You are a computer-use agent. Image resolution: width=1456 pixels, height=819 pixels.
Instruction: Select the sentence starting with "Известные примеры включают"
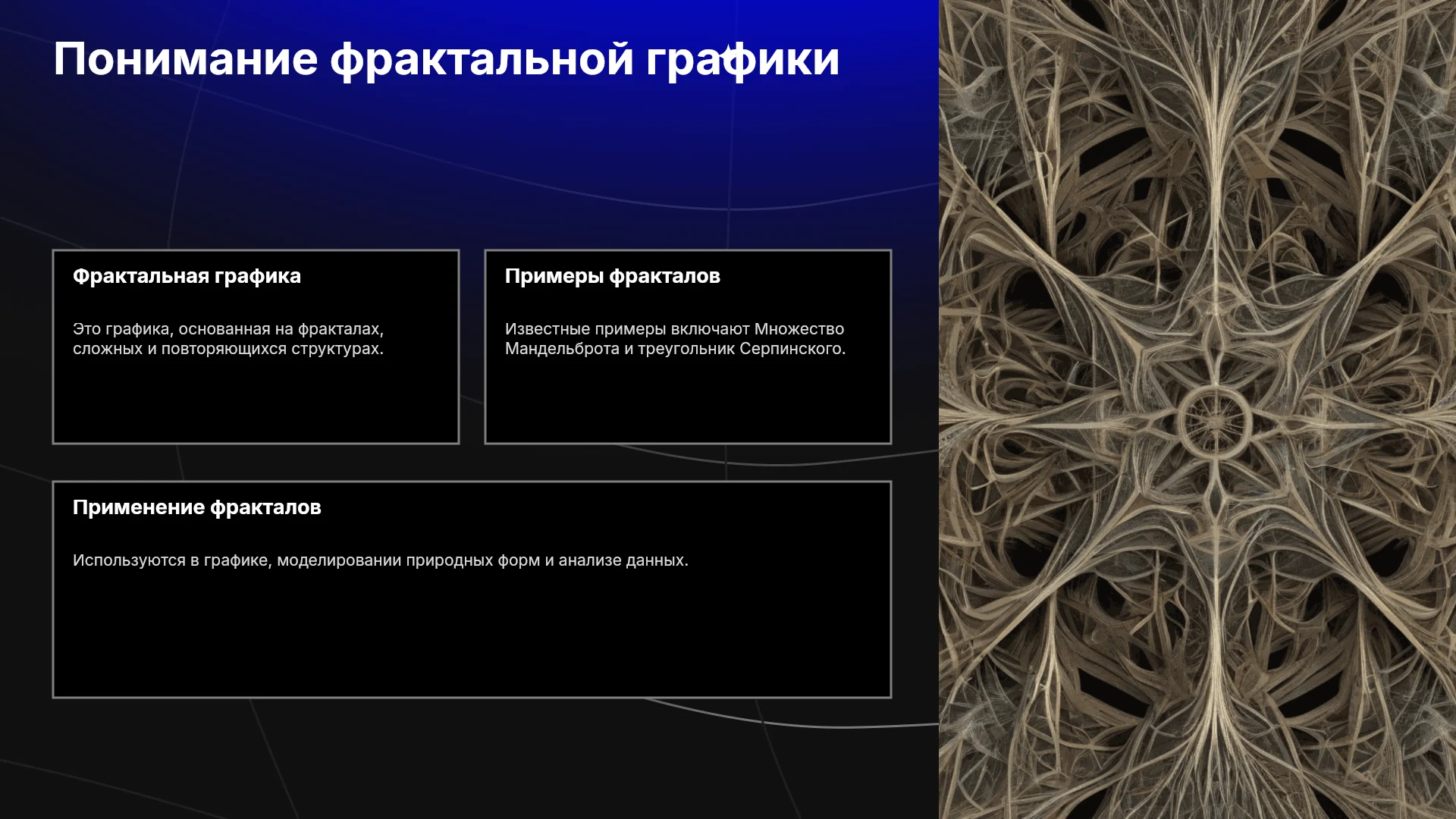[675, 339]
